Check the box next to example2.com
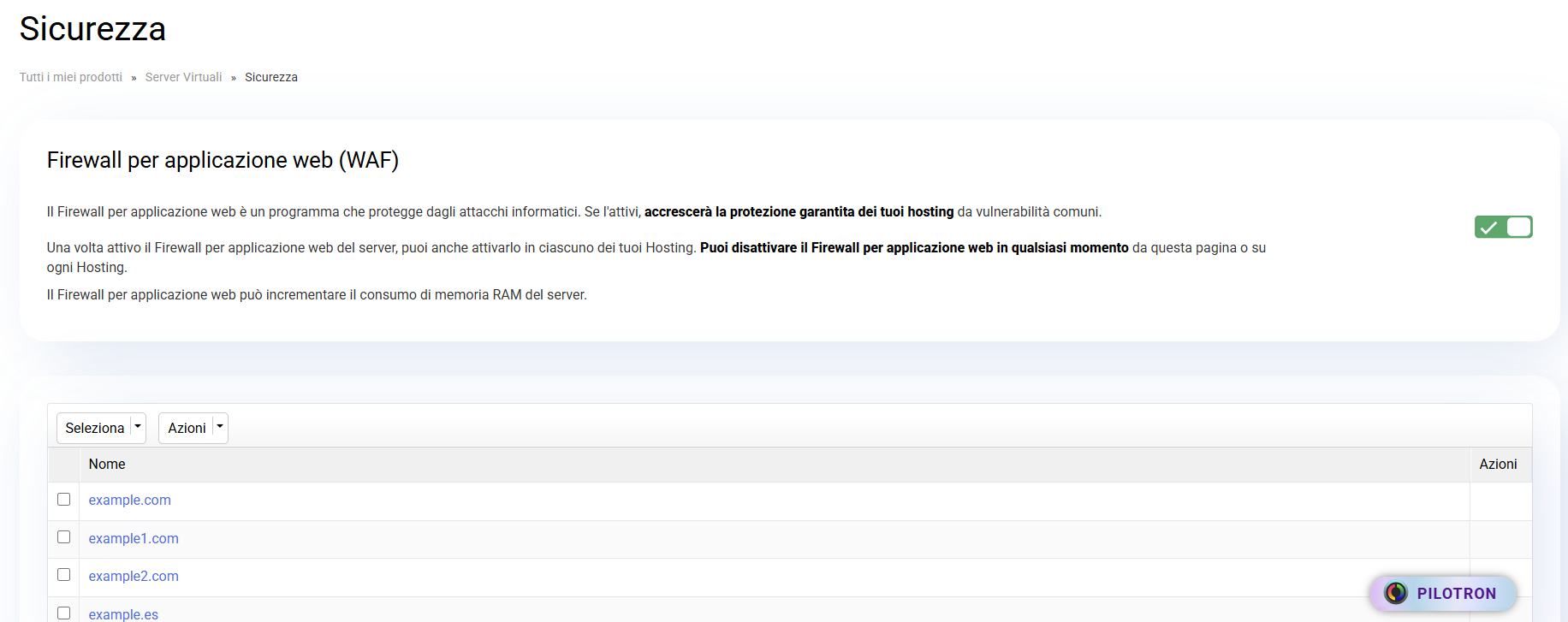Image resolution: width=1568 pixels, height=622 pixels. [63, 575]
